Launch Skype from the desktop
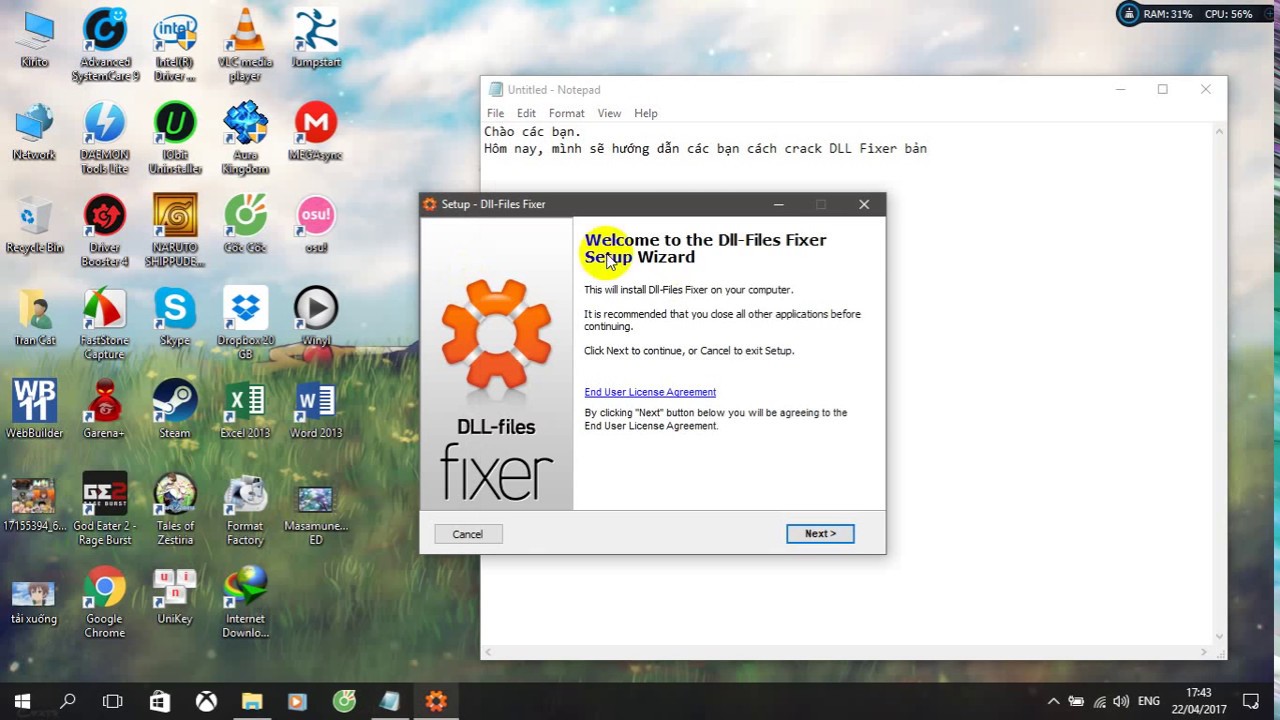Screen dimensions: 1280x720 click(x=175, y=317)
